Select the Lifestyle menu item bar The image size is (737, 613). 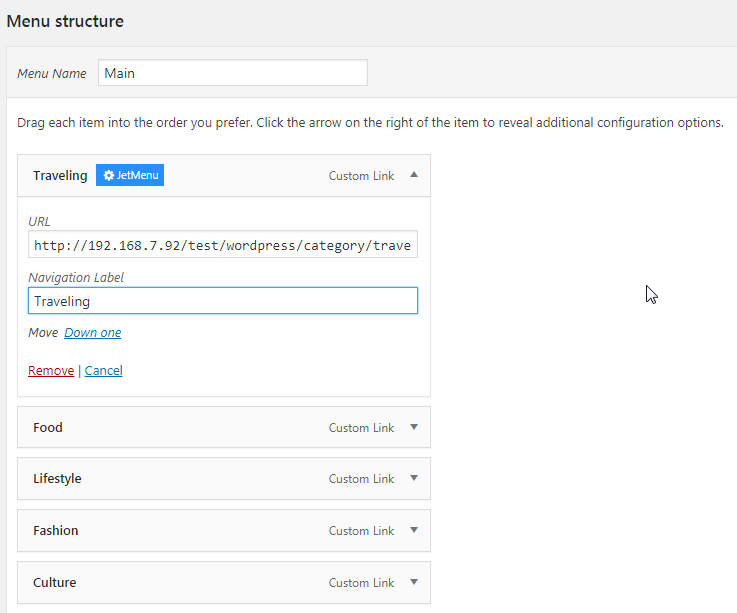click(200, 479)
